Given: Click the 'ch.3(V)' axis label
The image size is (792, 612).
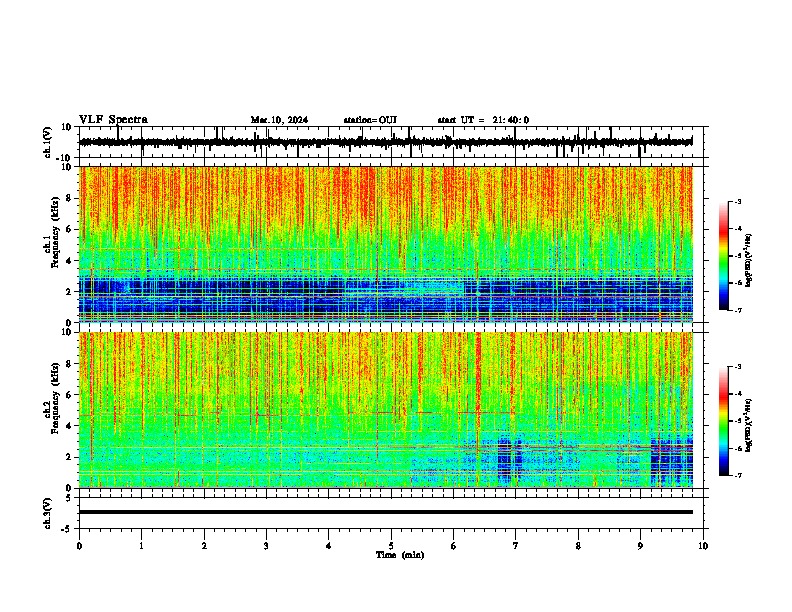Looking at the screenshot, I should click(48, 513).
